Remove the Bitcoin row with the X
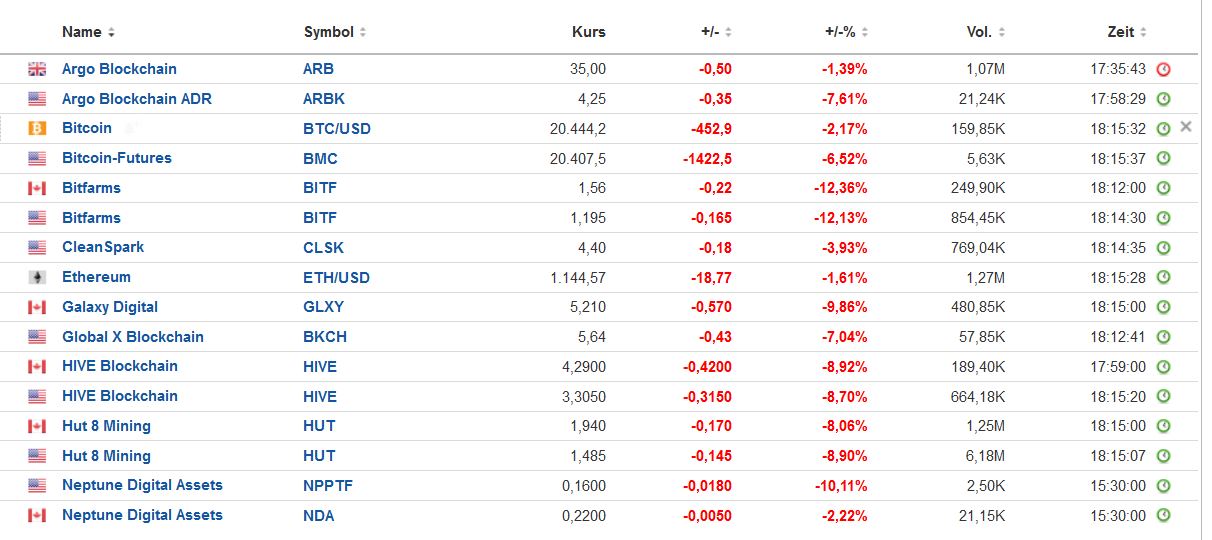1212x540 pixels. pos(1186,127)
